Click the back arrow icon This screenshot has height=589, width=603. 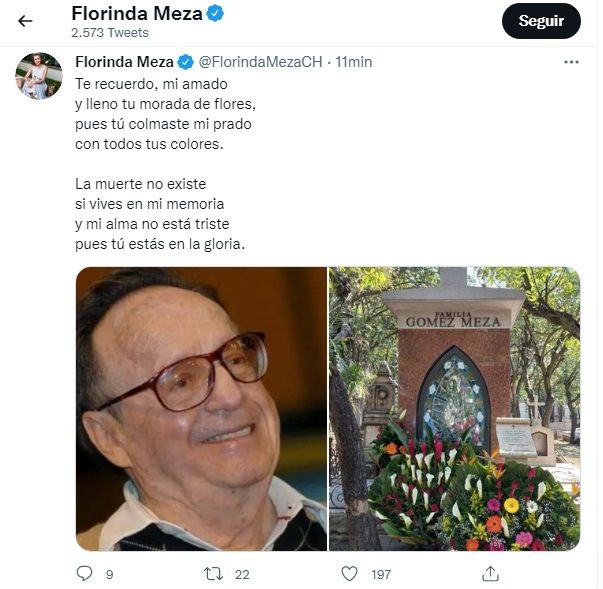[x=25, y=21]
